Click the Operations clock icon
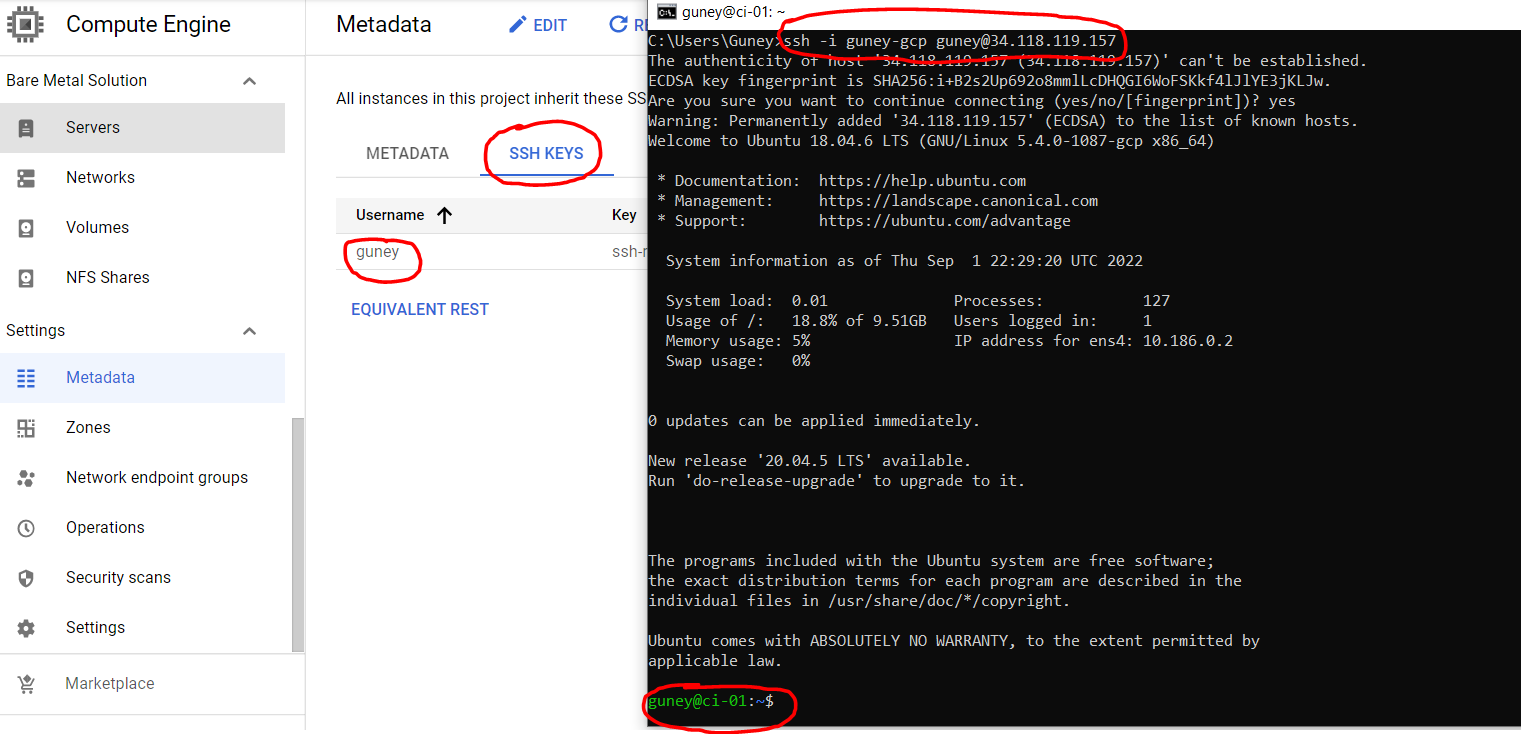This screenshot has height=734, width=1521. coord(26,528)
